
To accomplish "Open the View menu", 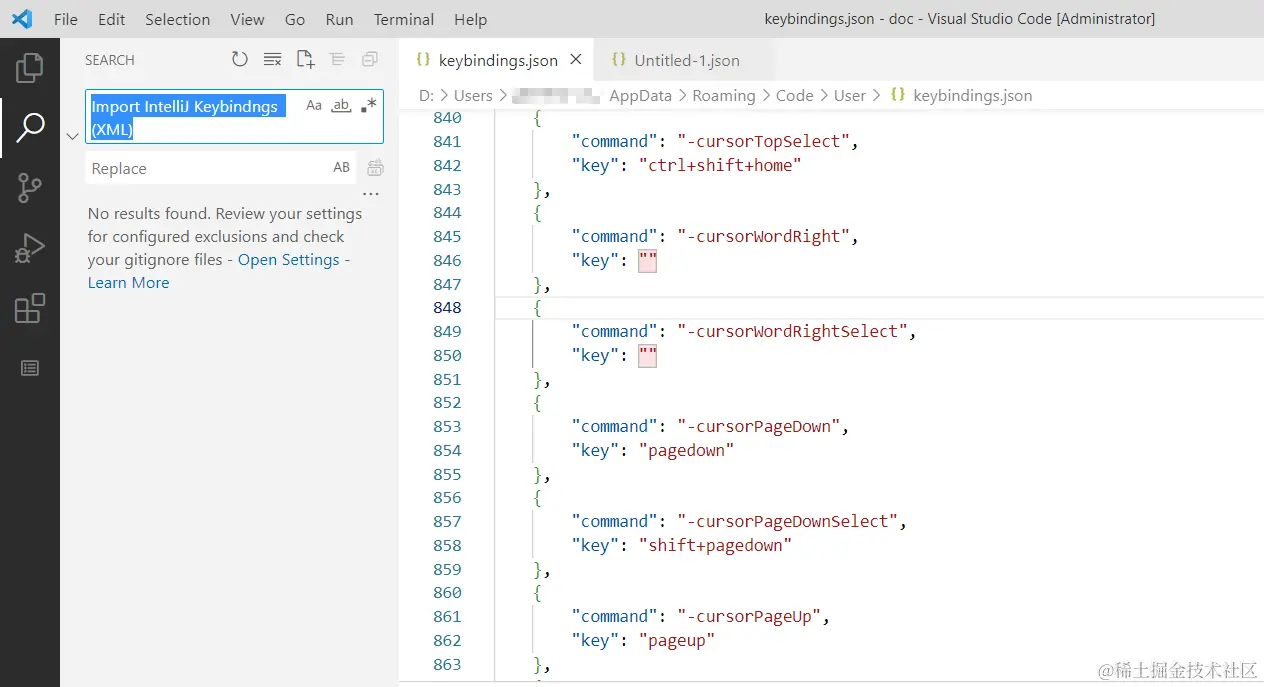I will point(247,19).
